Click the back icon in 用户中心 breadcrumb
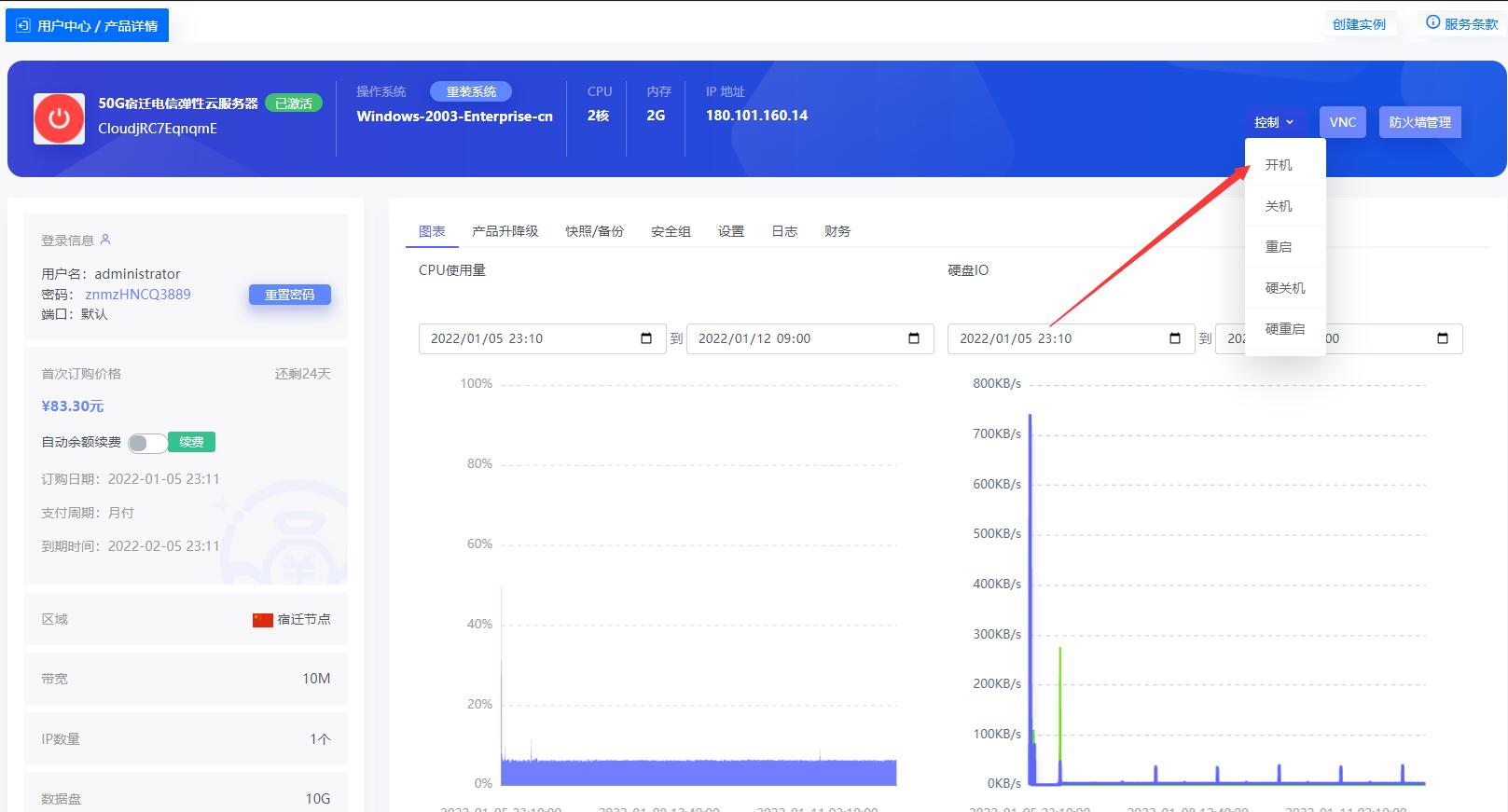The height and width of the screenshot is (812, 1508). [23, 25]
